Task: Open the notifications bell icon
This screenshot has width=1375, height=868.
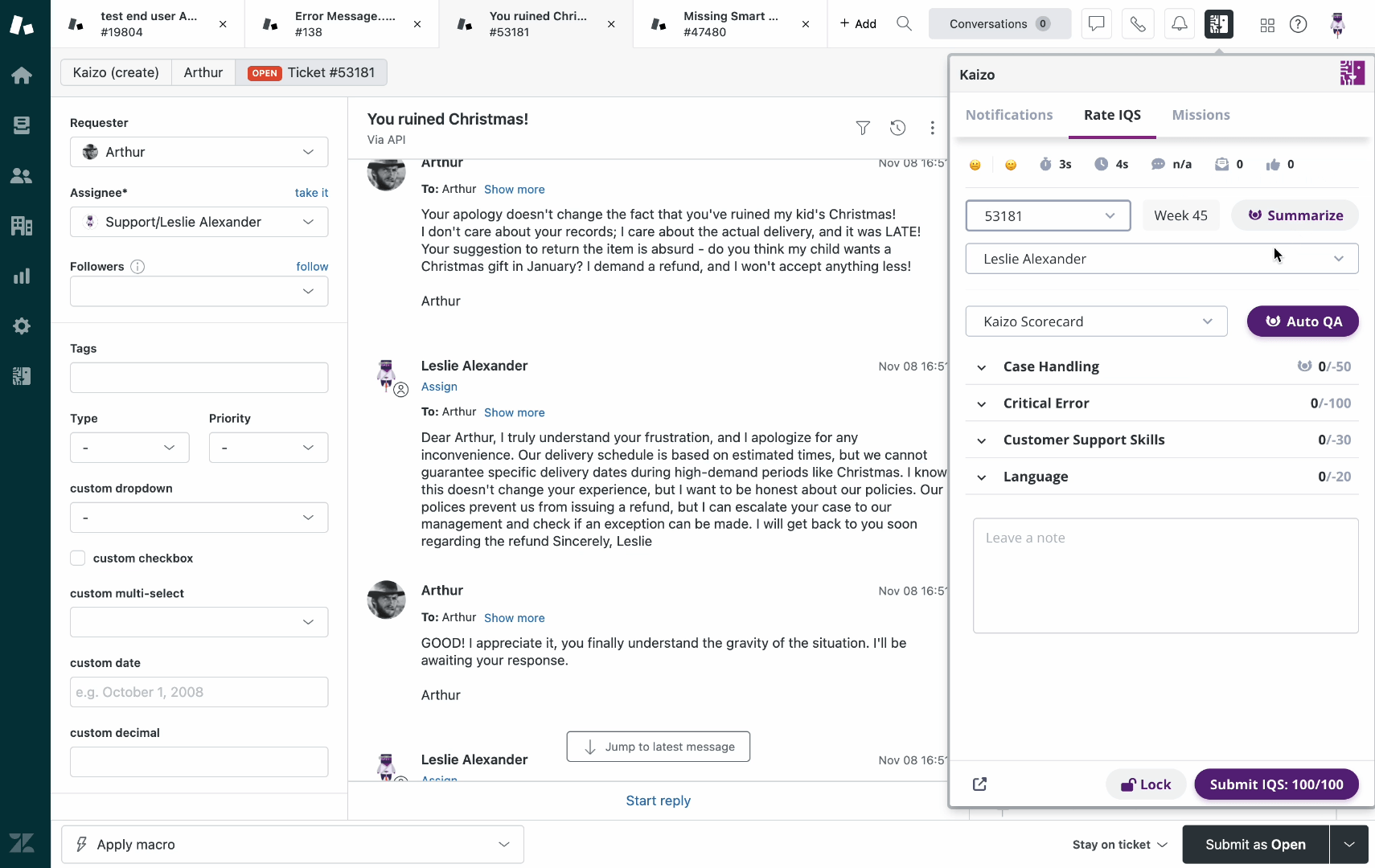Action: tap(1179, 24)
